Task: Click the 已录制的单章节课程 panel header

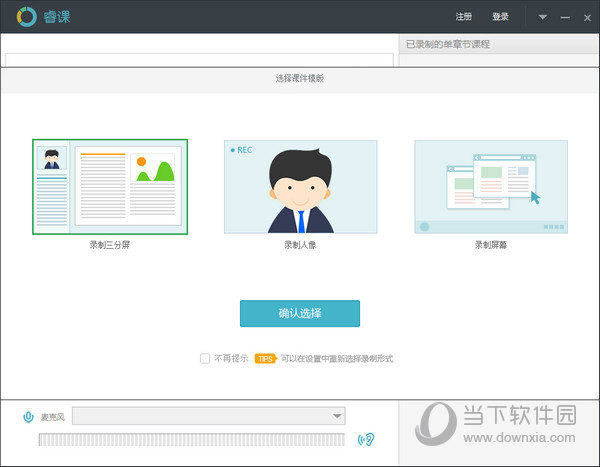Action: pyautogui.click(x=499, y=44)
